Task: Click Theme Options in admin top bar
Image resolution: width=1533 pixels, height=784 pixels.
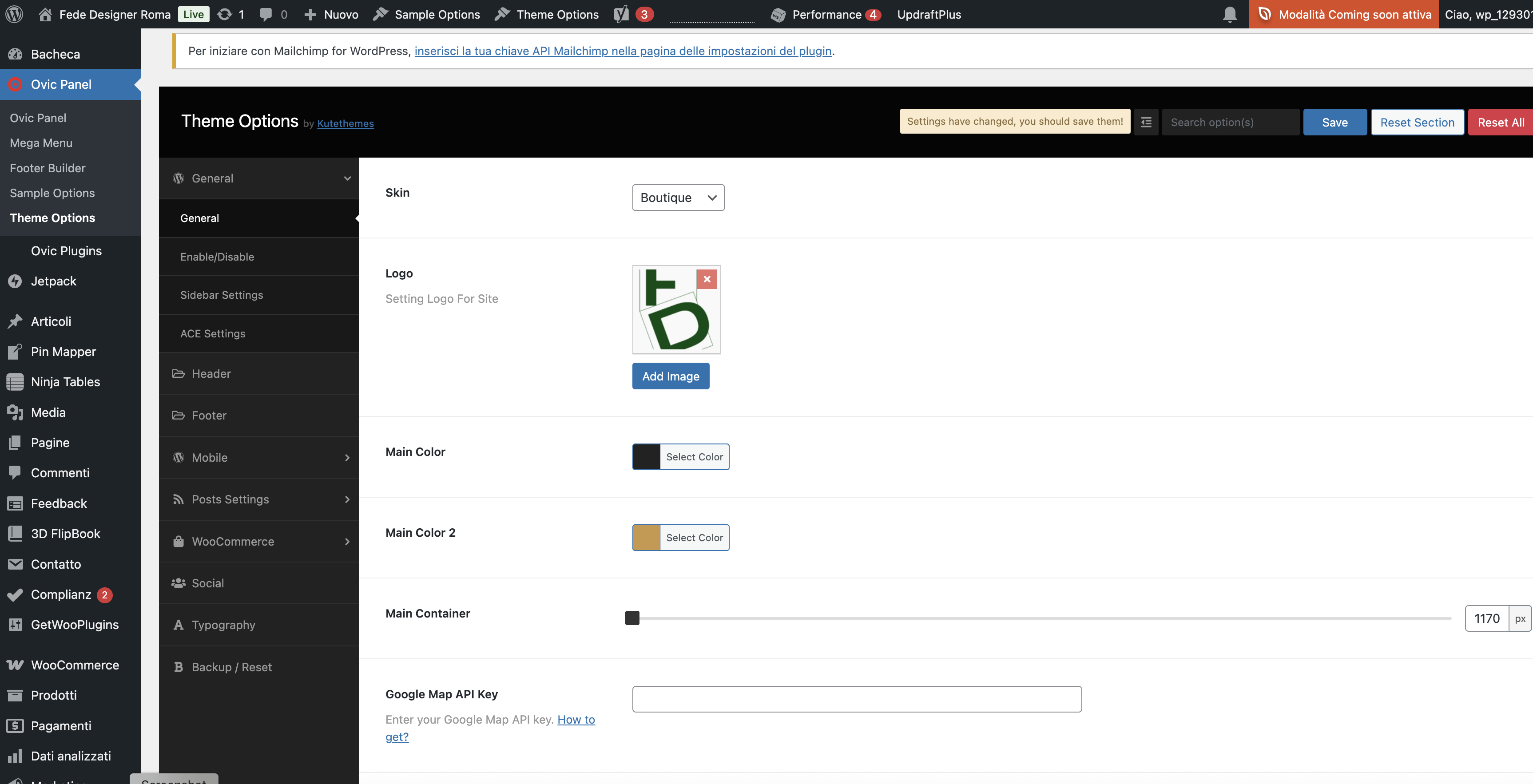Action: point(547,14)
